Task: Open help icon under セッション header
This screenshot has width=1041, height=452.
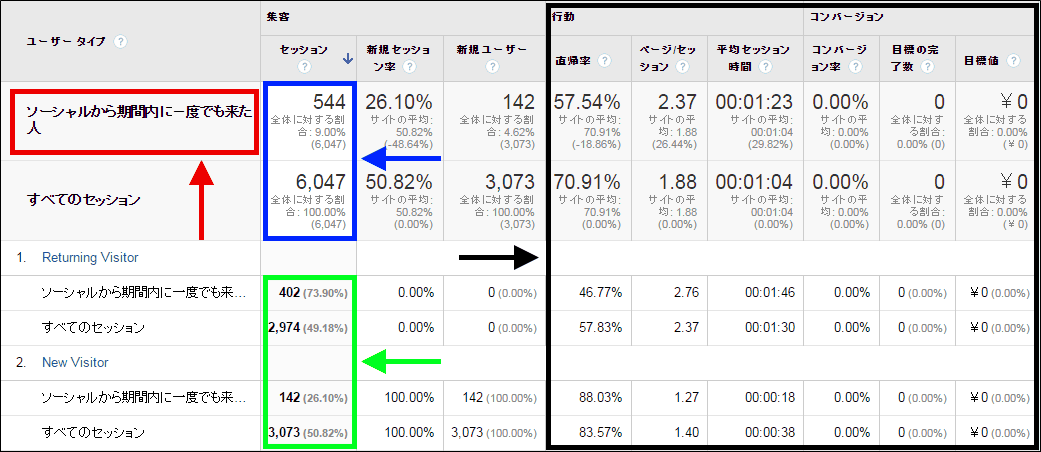Action: [x=305, y=66]
